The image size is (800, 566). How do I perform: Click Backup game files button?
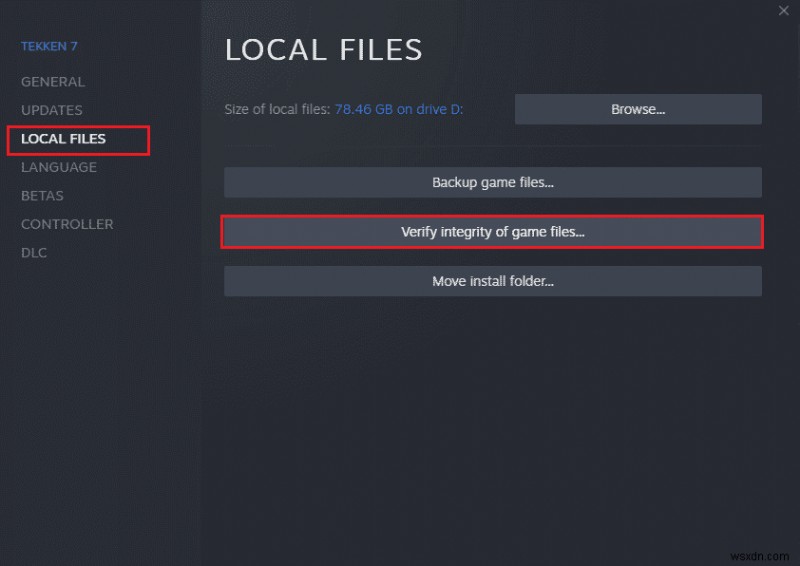pos(493,182)
